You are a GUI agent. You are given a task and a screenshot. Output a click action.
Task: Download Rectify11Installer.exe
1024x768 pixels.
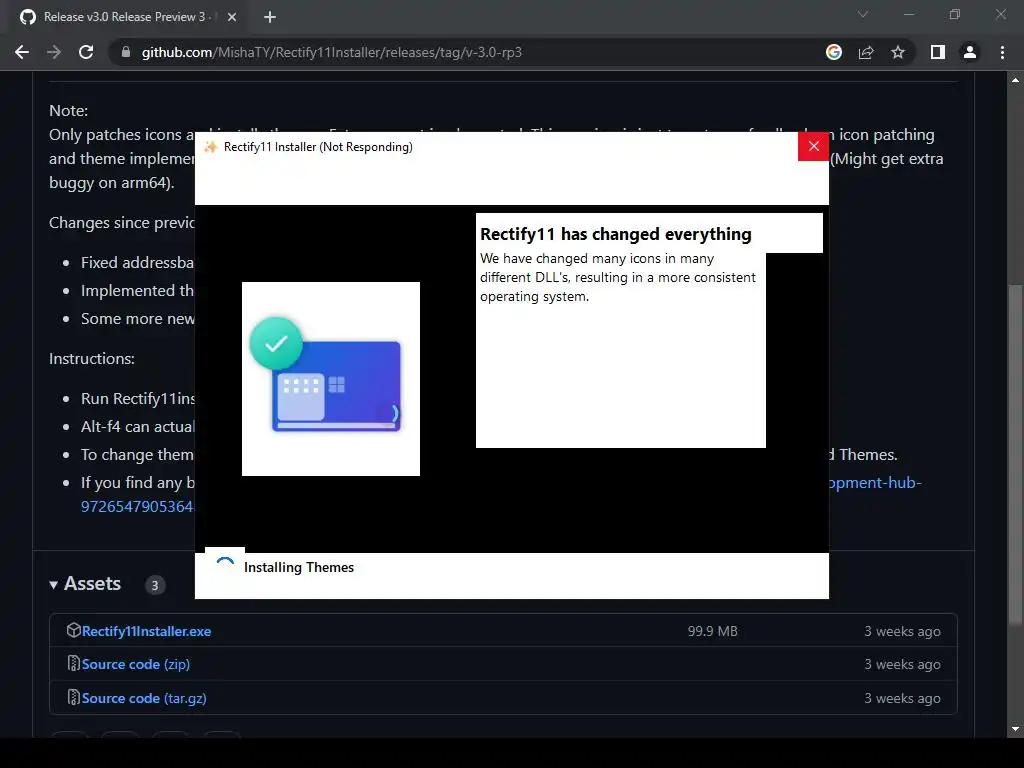[x=146, y=632]
